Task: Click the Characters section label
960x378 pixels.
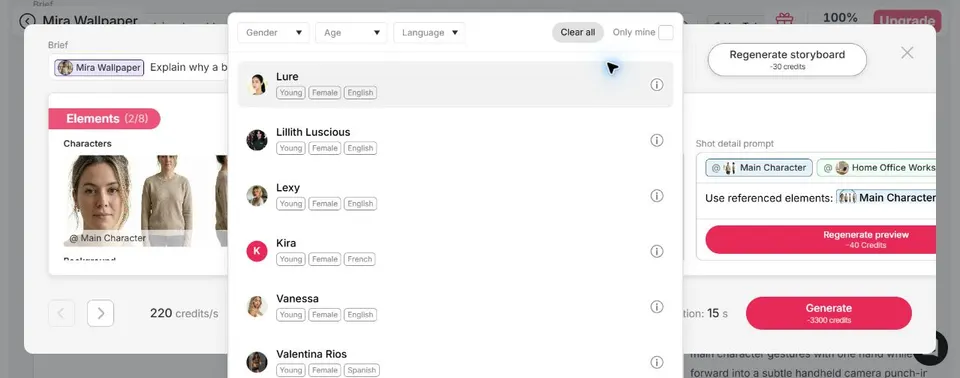Action: coord(88,143)
